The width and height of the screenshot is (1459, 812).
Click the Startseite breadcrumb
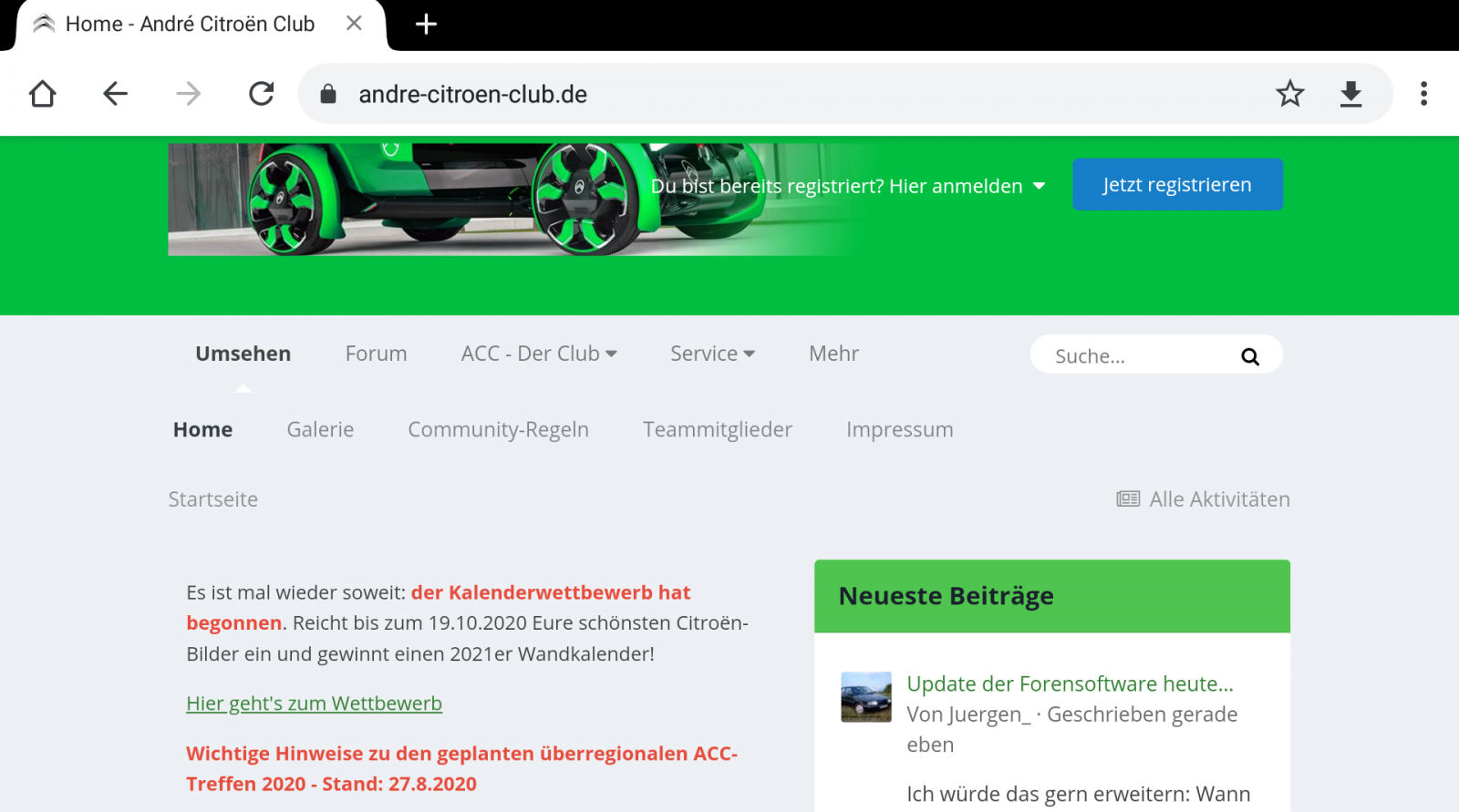click(x=212, y=499)
